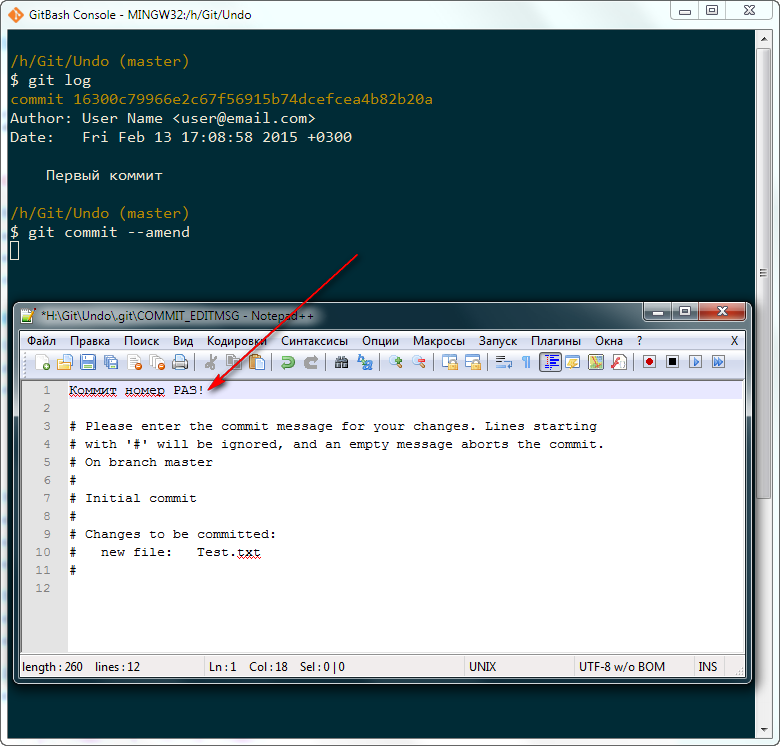The height and width of the screenshot is (746, 780).
Task: Click the New file icon in Notepad++
Action: pyautogui.click(x=42, y=362)
